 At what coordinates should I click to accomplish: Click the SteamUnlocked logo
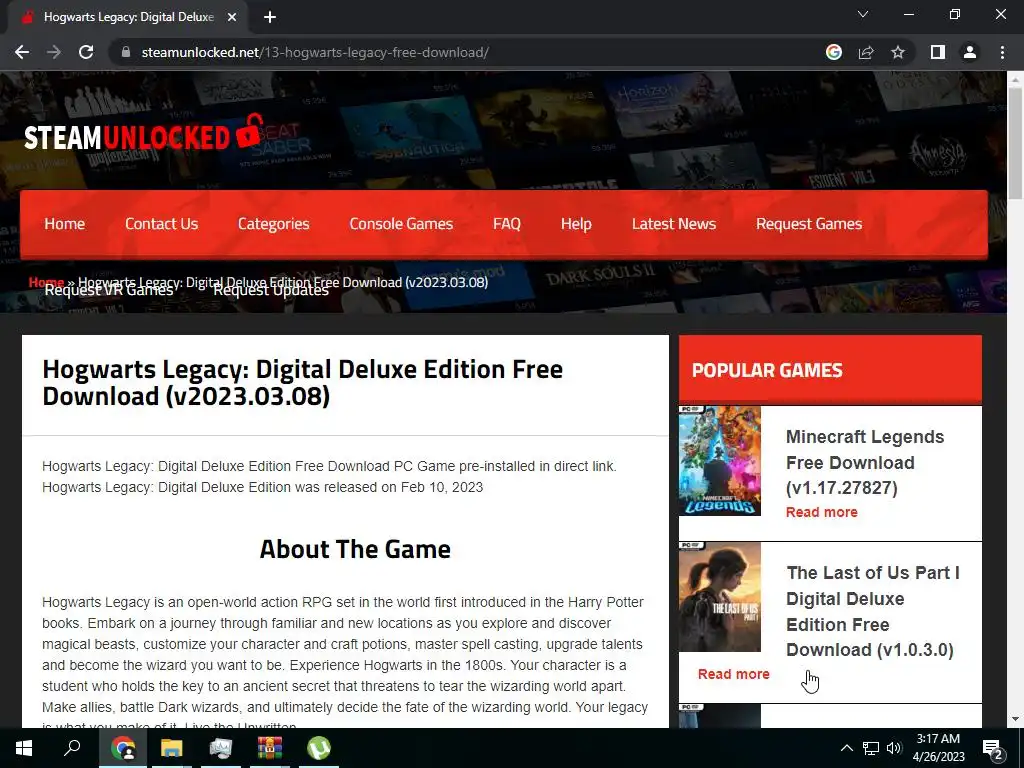144,133
